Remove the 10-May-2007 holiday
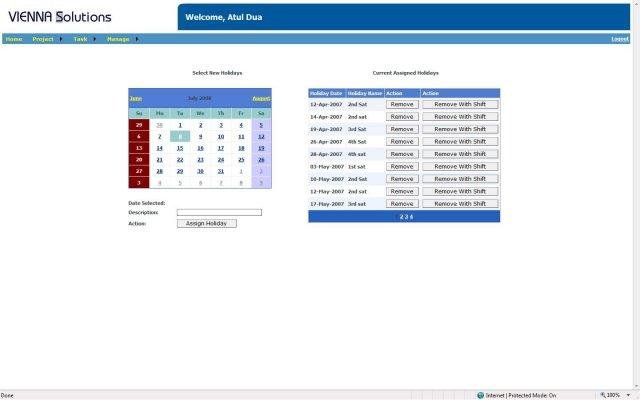The height and width of the screenshot is (400, 640). [x=402, y=179]
